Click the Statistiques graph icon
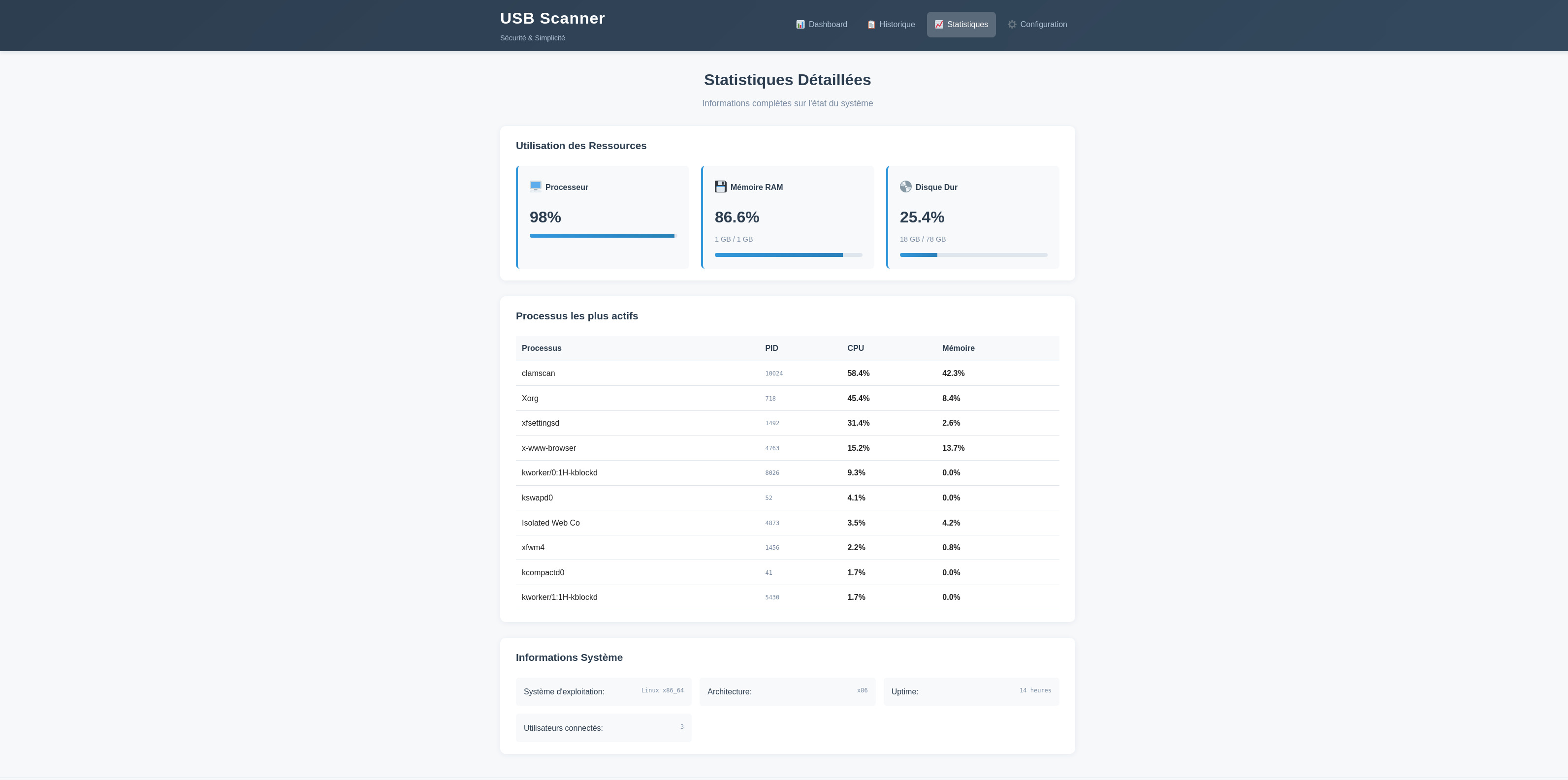Viewport: 1568px width, 780px height. tap(939, 24)
